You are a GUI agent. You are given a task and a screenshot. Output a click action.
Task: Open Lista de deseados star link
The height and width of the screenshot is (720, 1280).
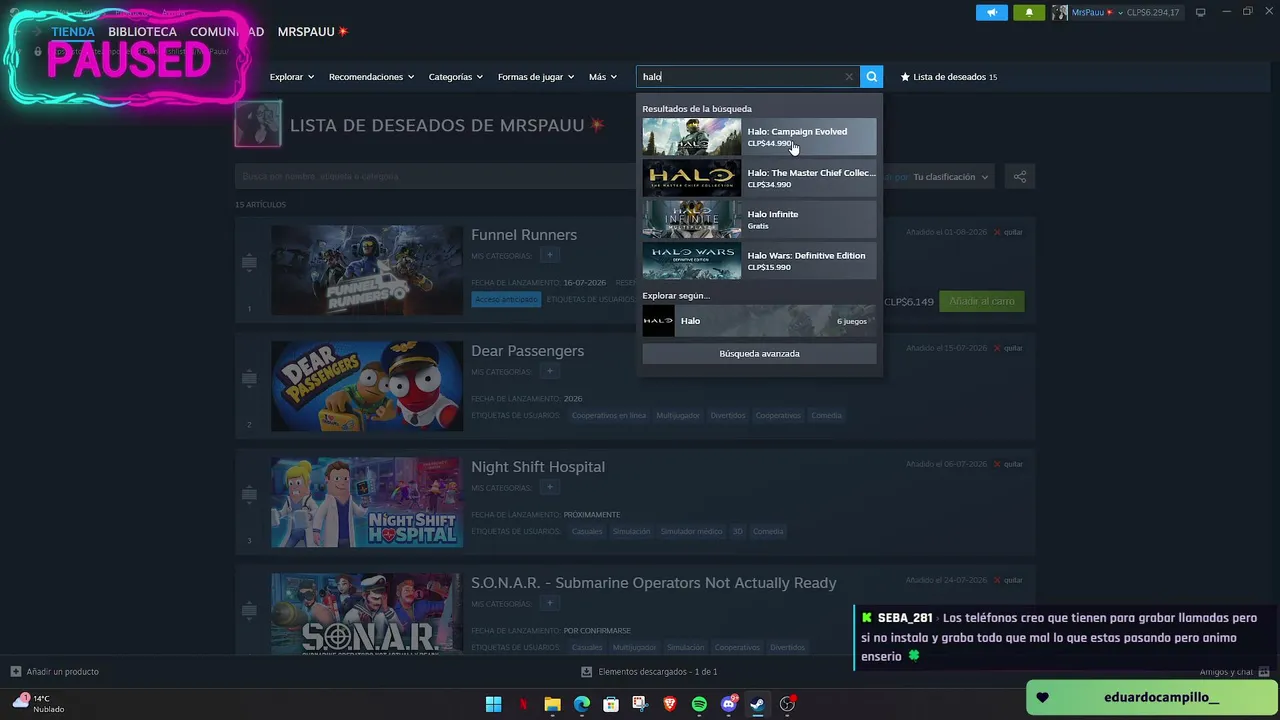click(x=949, y=77)
